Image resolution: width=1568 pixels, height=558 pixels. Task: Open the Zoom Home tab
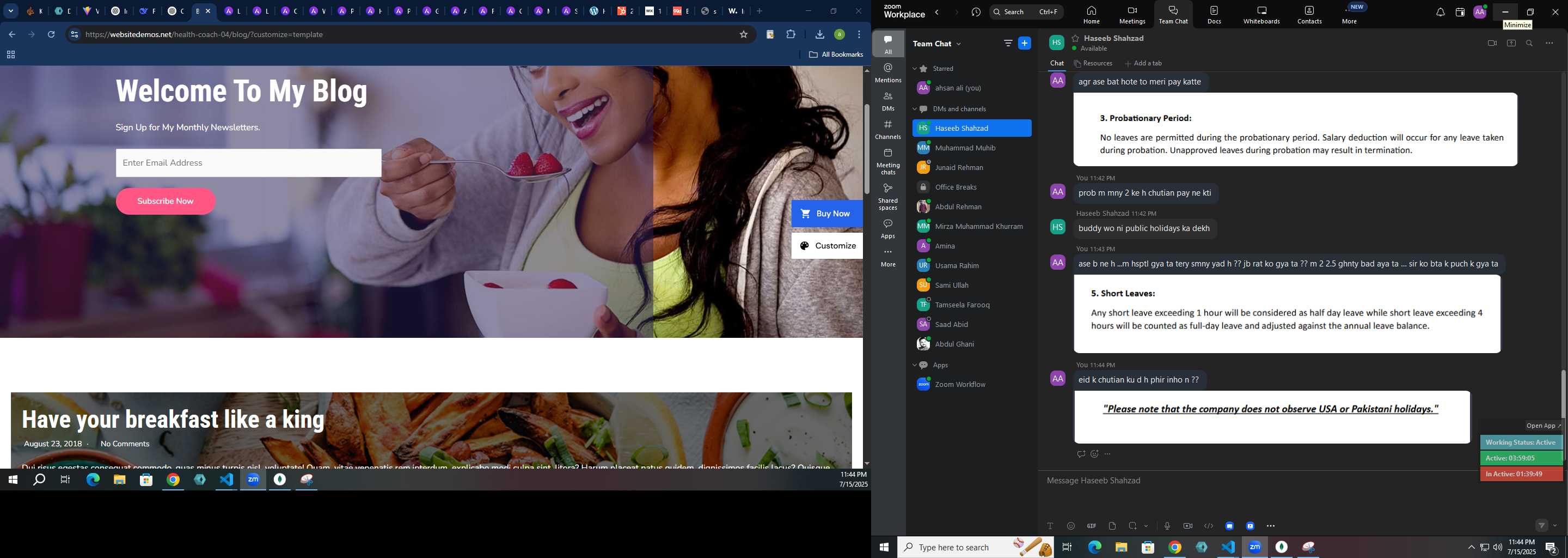pos(1092,15)
